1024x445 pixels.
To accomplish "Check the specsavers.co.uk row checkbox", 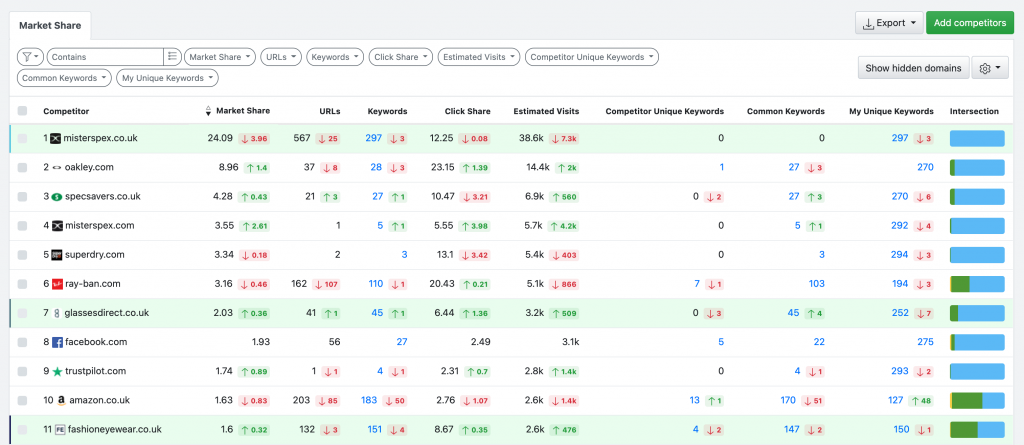I will coord(23,197).
